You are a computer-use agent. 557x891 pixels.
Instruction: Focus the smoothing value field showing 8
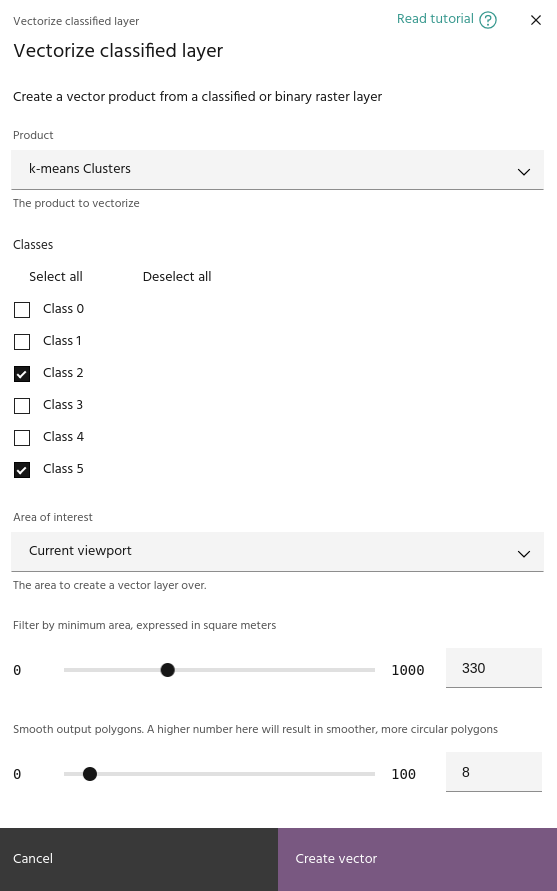pos(493,772)
